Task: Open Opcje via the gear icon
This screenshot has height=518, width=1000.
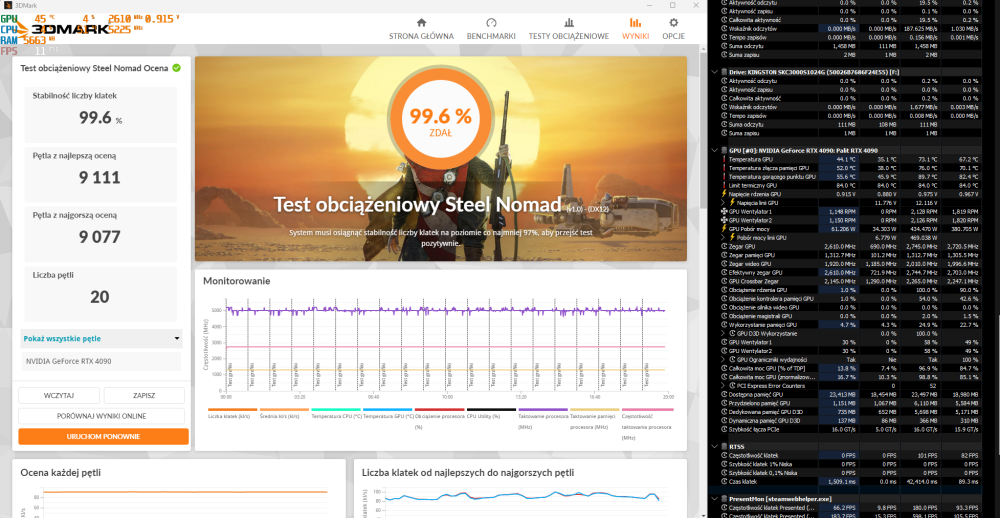Action: [673, 22]
